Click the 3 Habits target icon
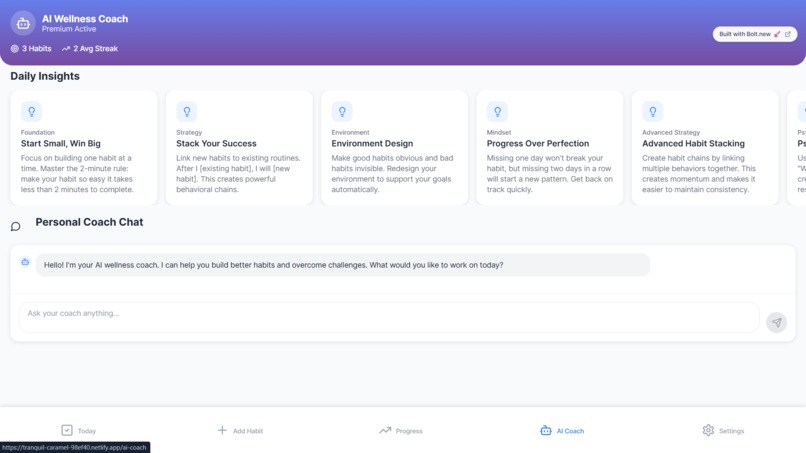Viewport: 806px width, 453px height. pos(14,48)
